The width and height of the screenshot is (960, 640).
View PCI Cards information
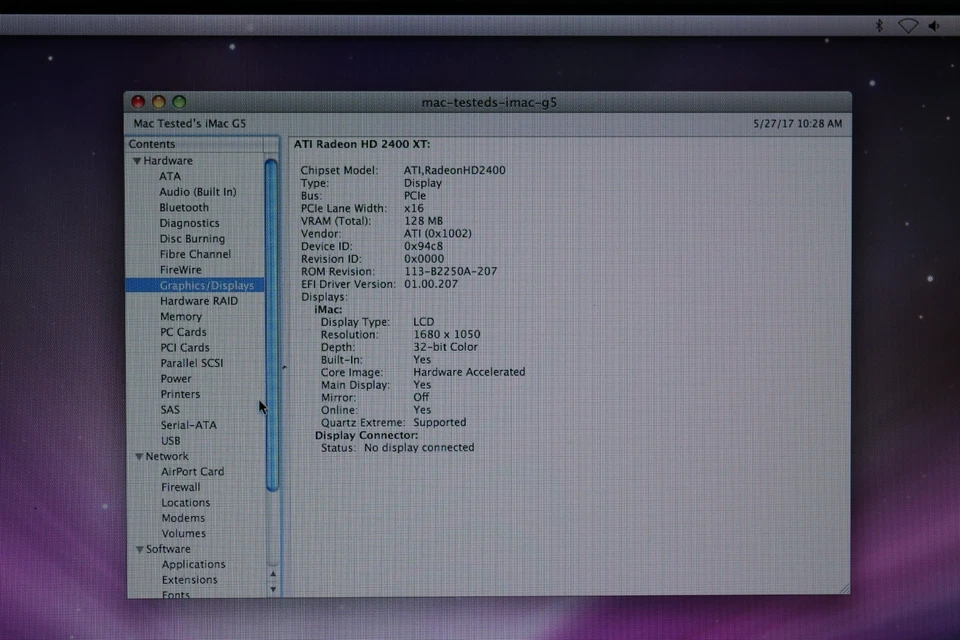(x=183, y=347)
